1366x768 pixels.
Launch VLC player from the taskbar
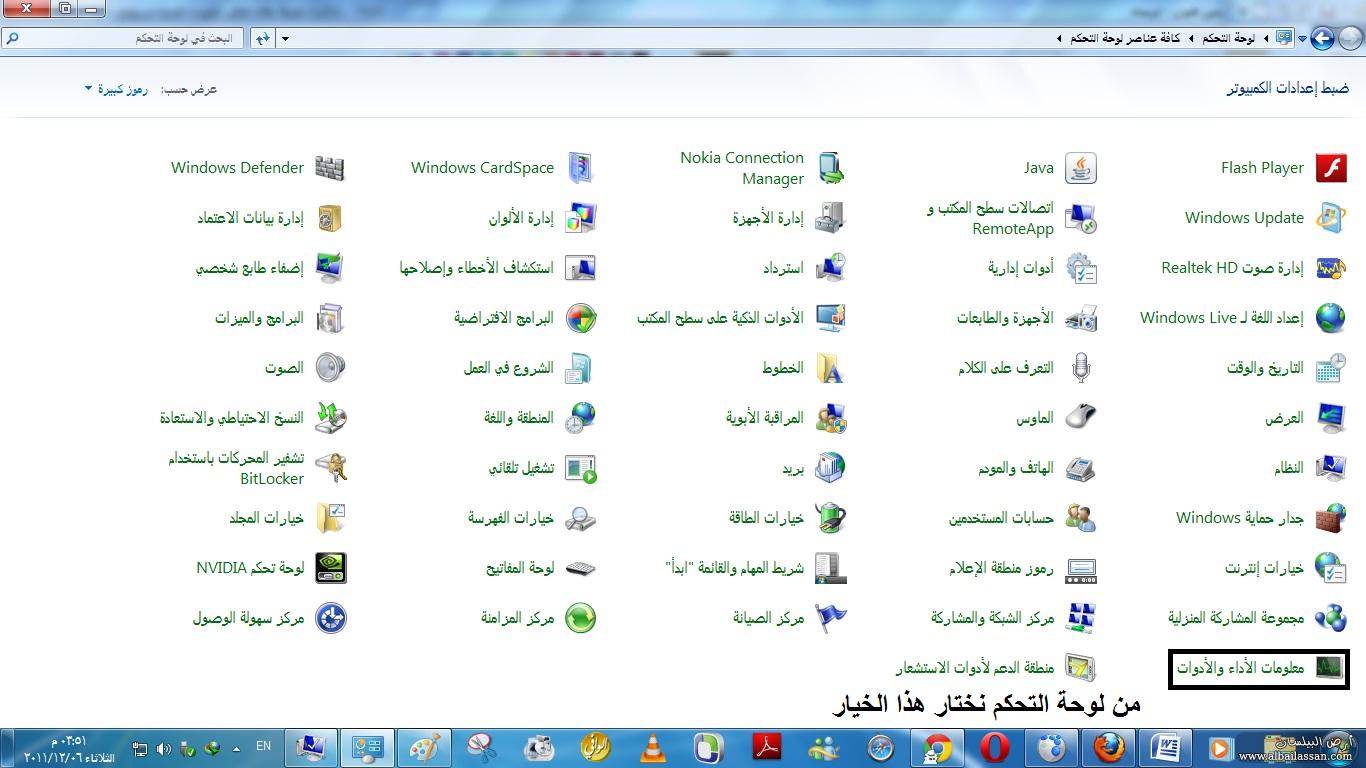tap(652, 746)
